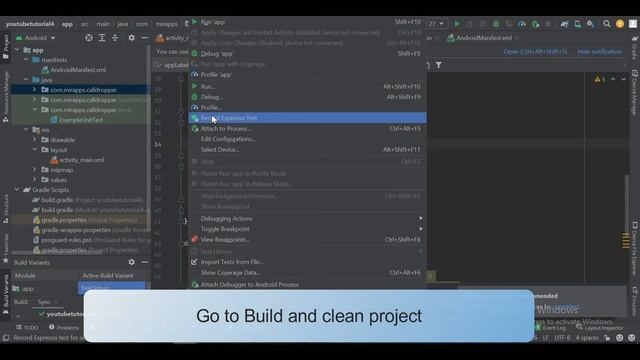This screenshot has height=360, width=640.
Task: Hide the Build Variants panel minus icon
Action: coord(144,262)
